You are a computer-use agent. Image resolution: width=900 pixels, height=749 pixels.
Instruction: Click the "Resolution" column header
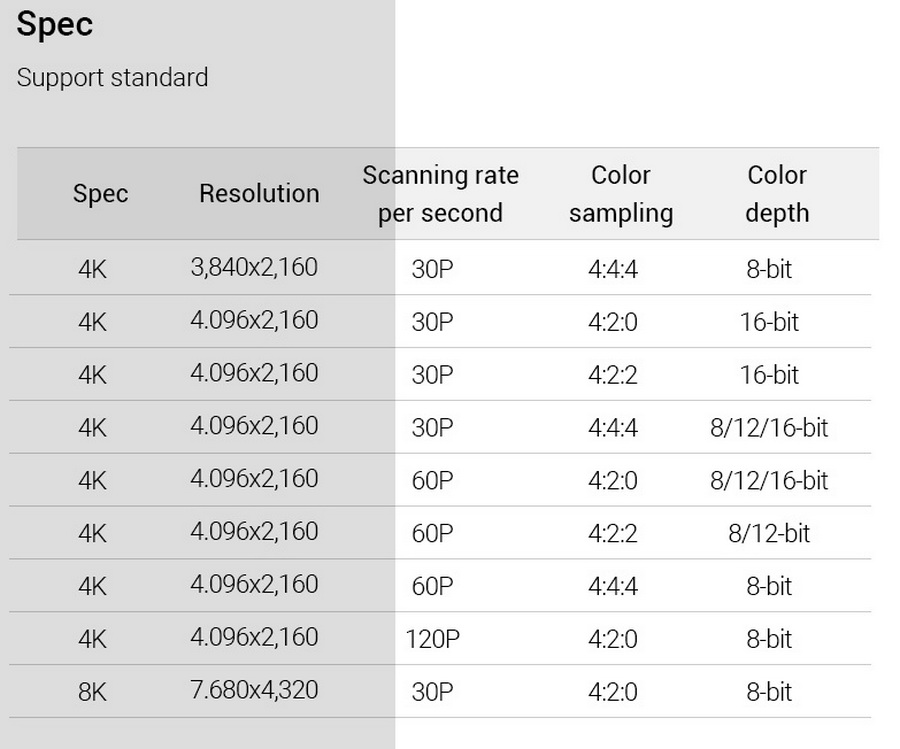point(259,193)
